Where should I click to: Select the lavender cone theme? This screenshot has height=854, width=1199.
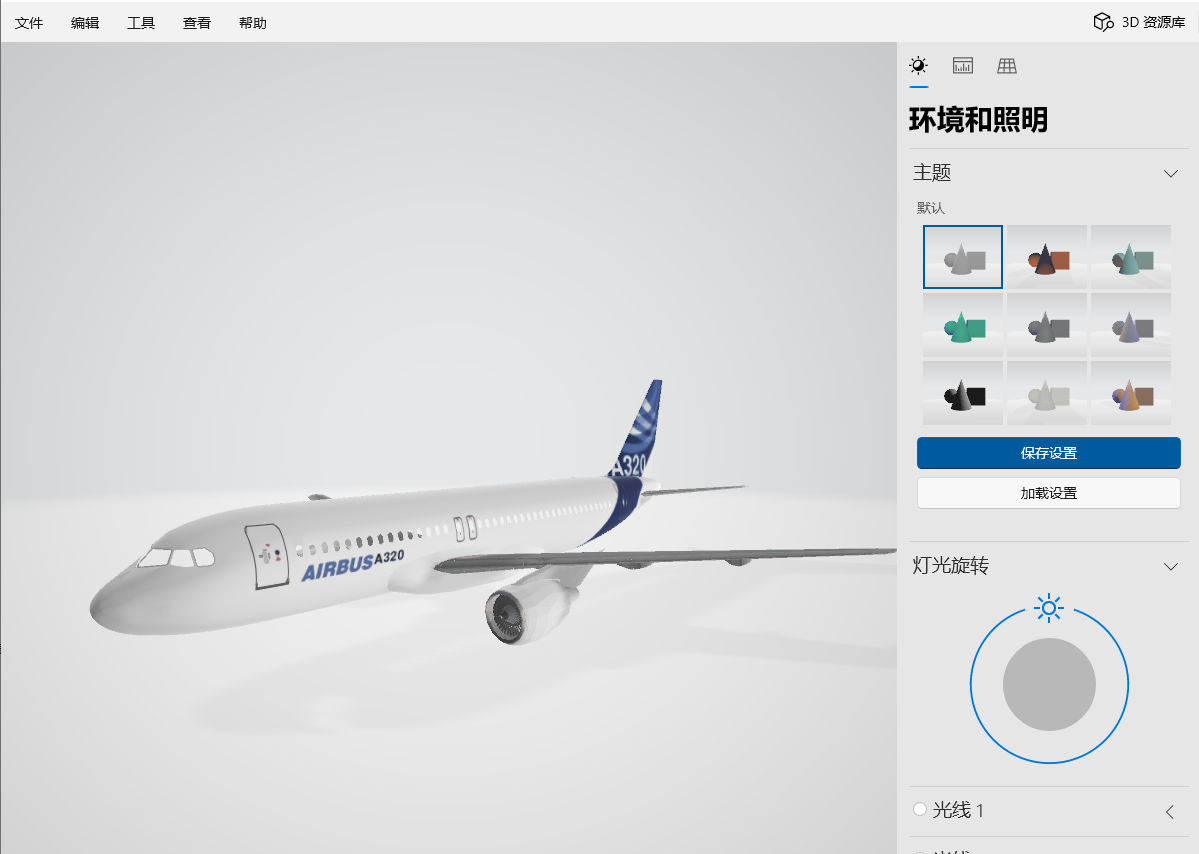[1131, 325]
